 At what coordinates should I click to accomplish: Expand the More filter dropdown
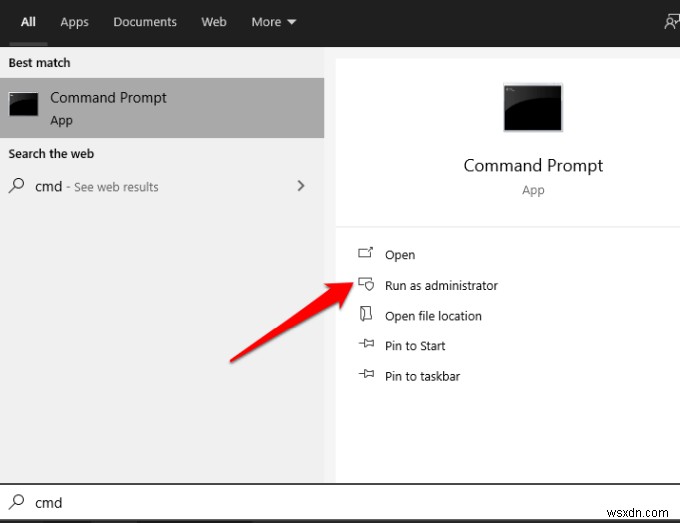tap(273, 22)
